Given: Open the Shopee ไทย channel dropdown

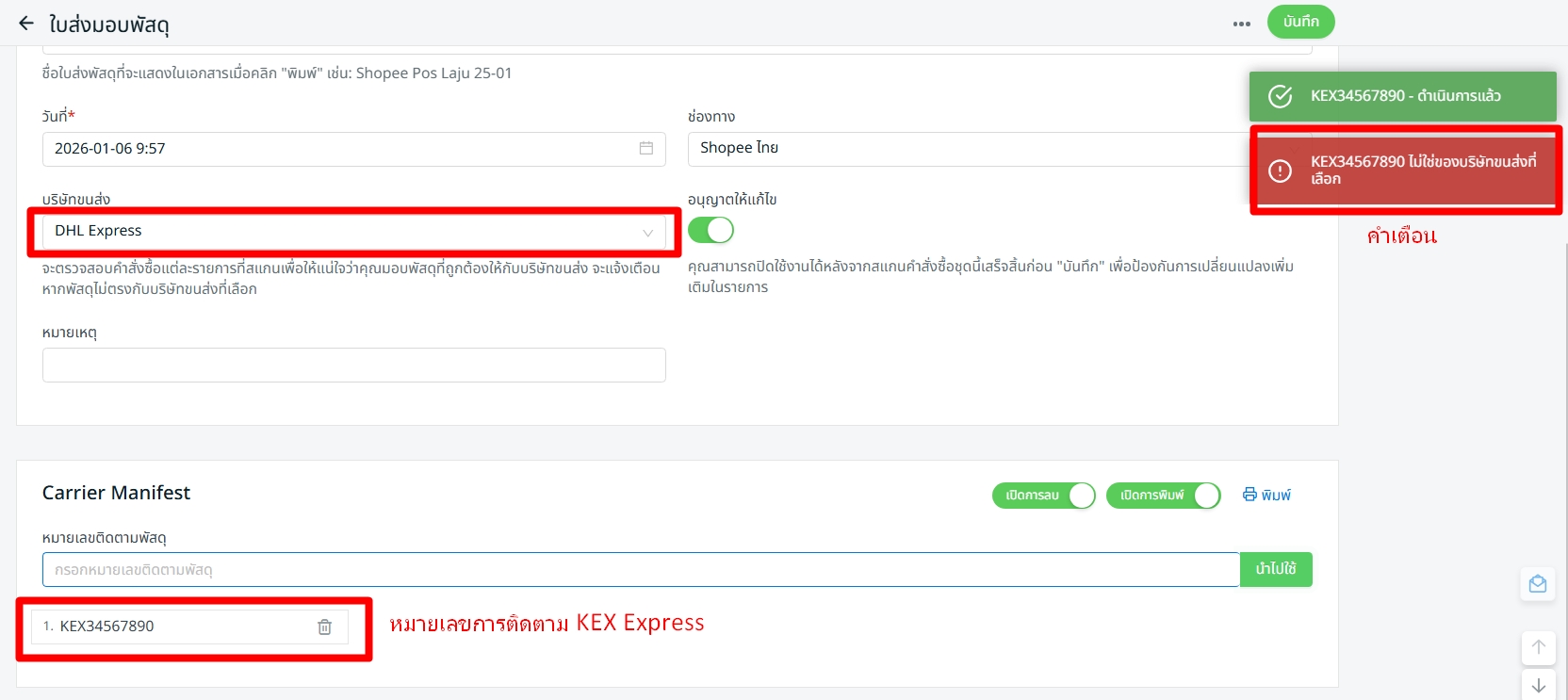Looking at the screenshot, I should click(x=971, y=149).
